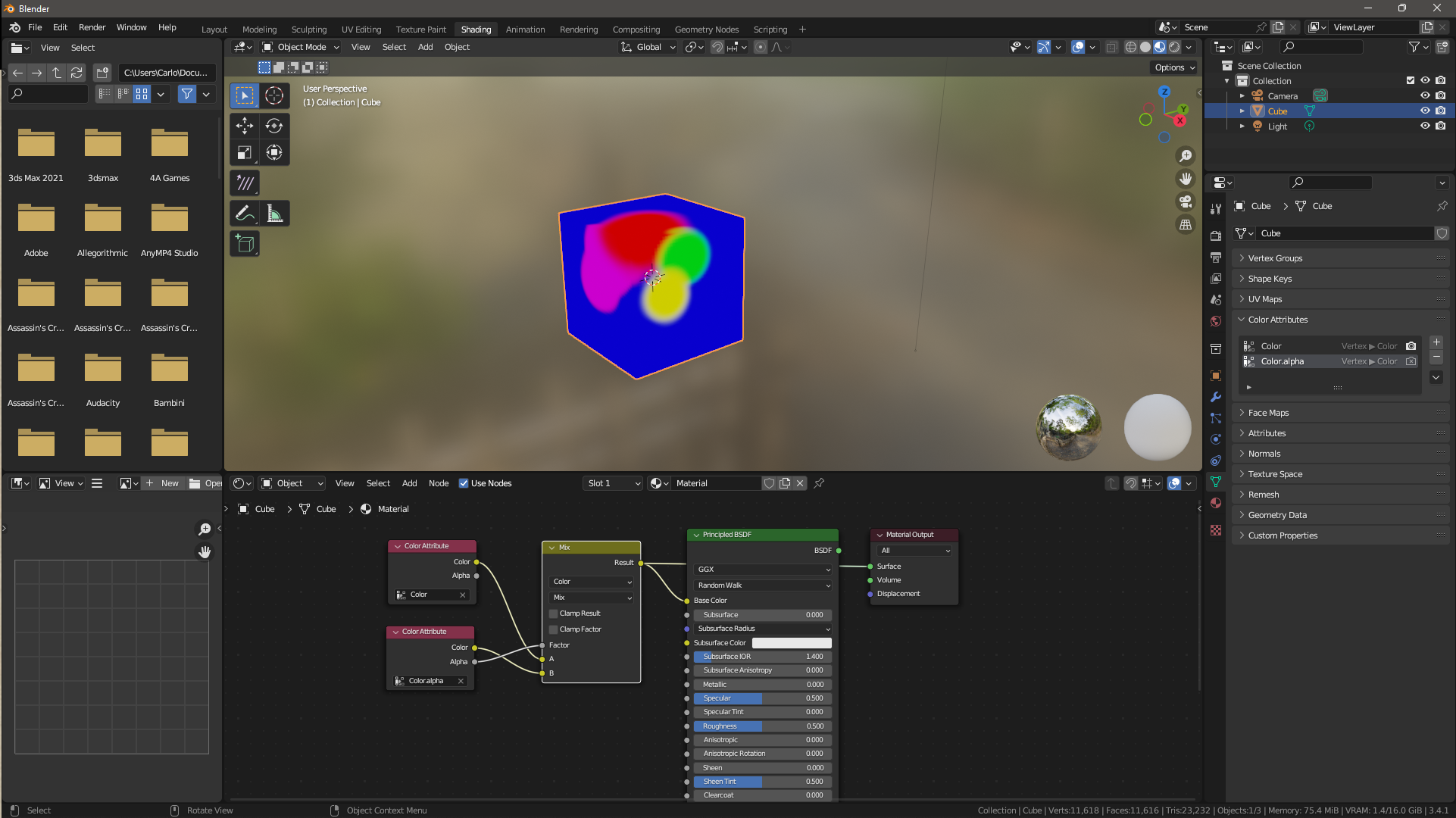Select the Annotate tool
Screen dimensions: 1456x818
245,214
